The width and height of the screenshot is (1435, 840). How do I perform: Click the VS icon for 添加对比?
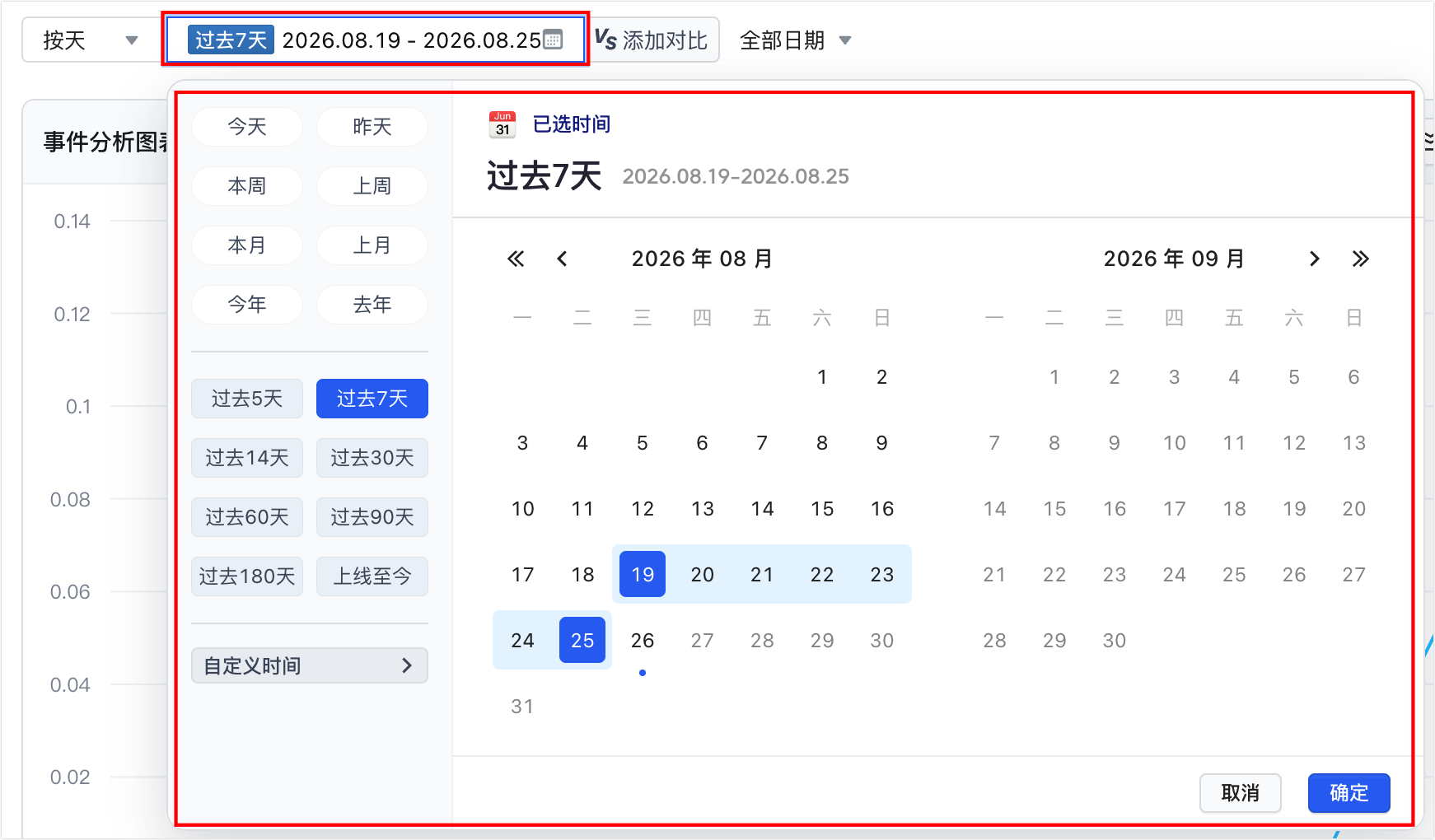click(605, 40)
